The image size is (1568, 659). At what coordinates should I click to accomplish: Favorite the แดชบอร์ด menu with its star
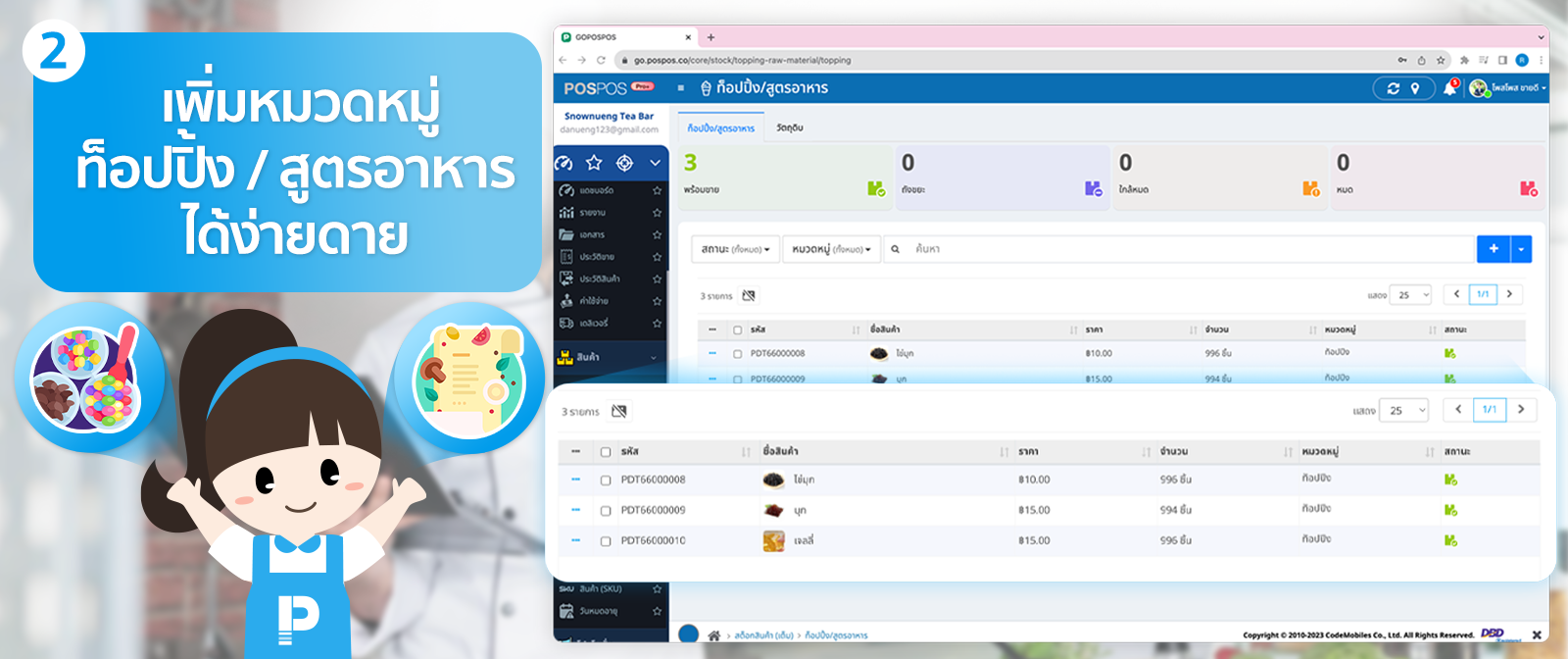click(657, 190)
